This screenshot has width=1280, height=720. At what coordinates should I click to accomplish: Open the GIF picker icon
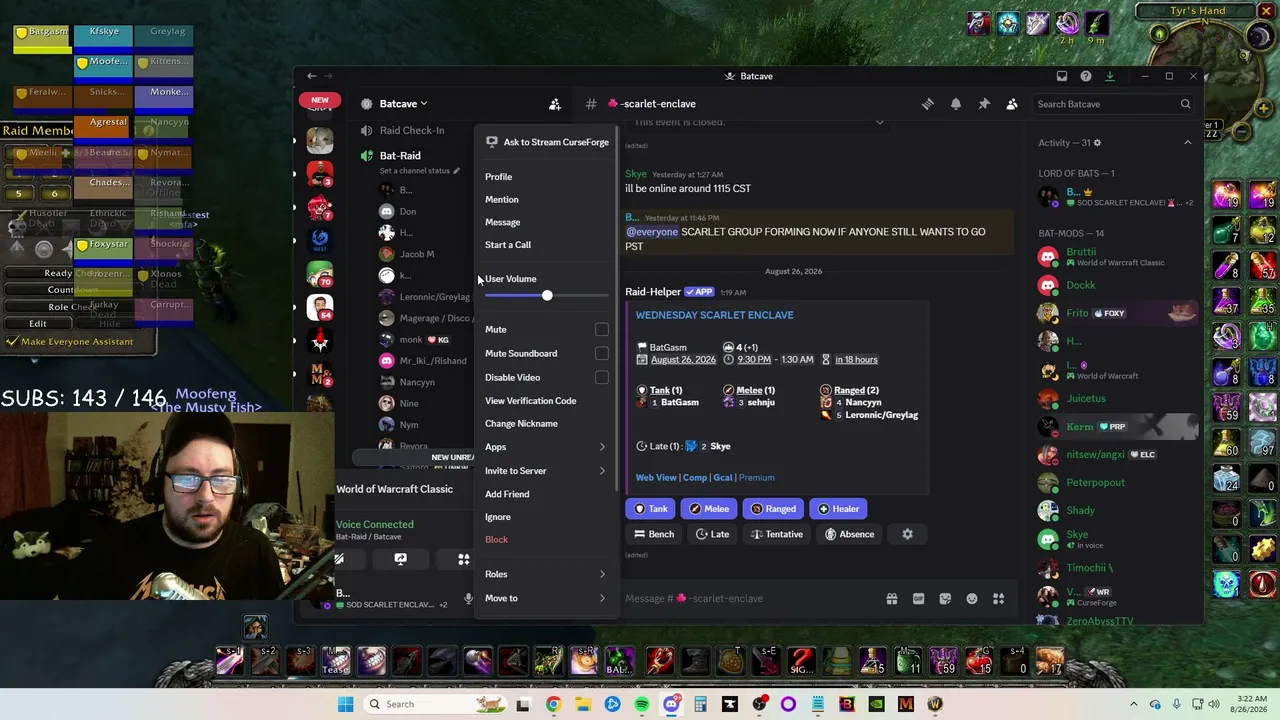click(919, 599)
